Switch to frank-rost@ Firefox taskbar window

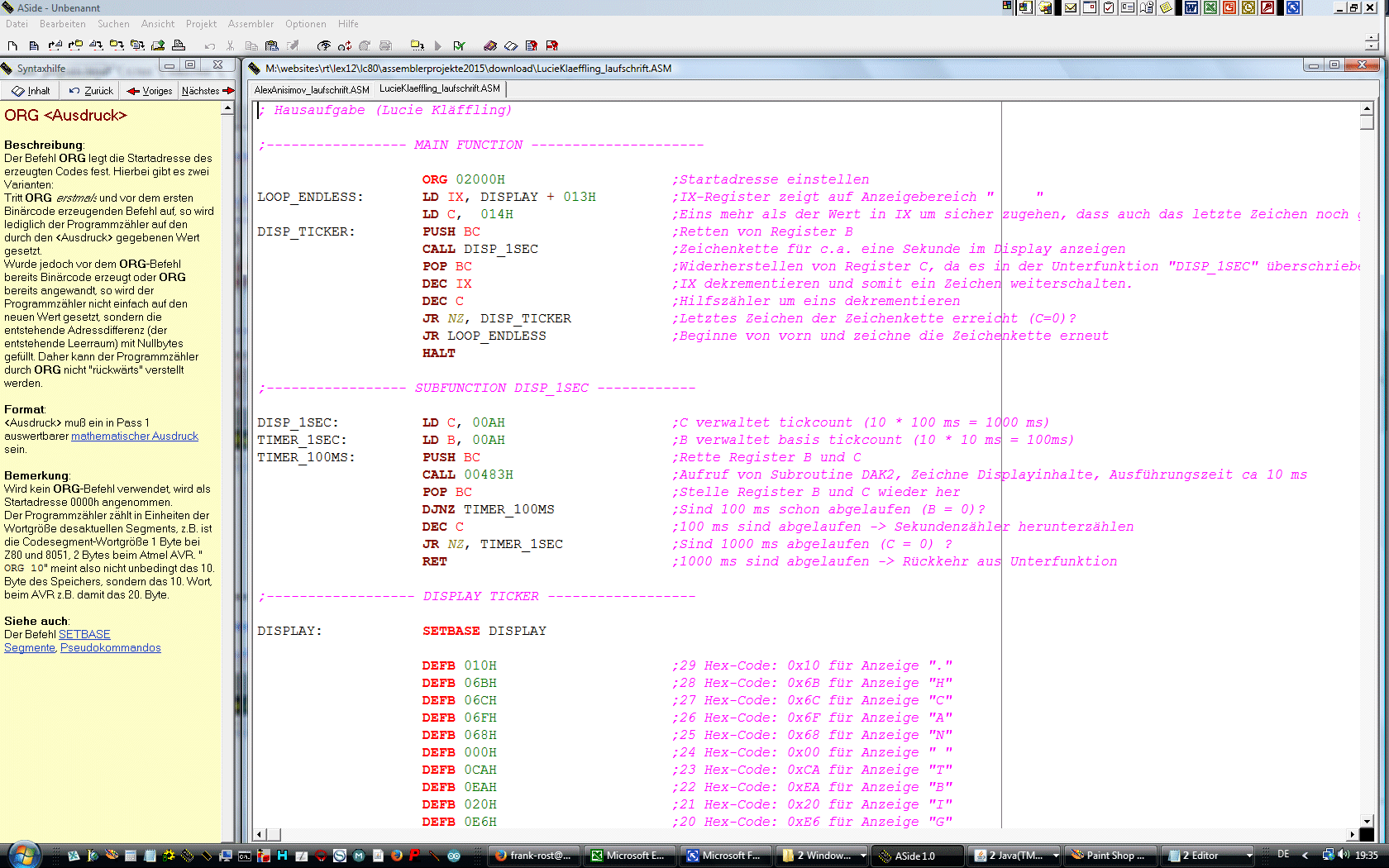pyautogui.click(x=535, y=856)
